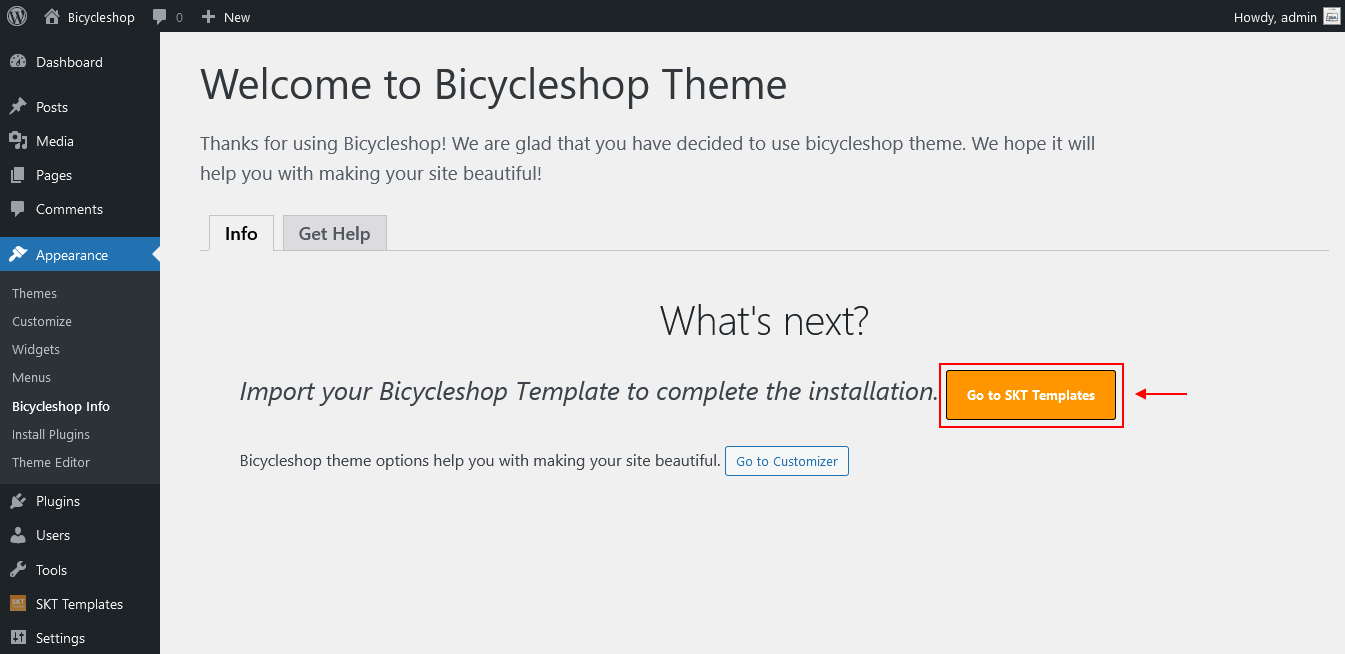Click the Go to Customizer button
1345x654 pixels.
click(787, 461)
